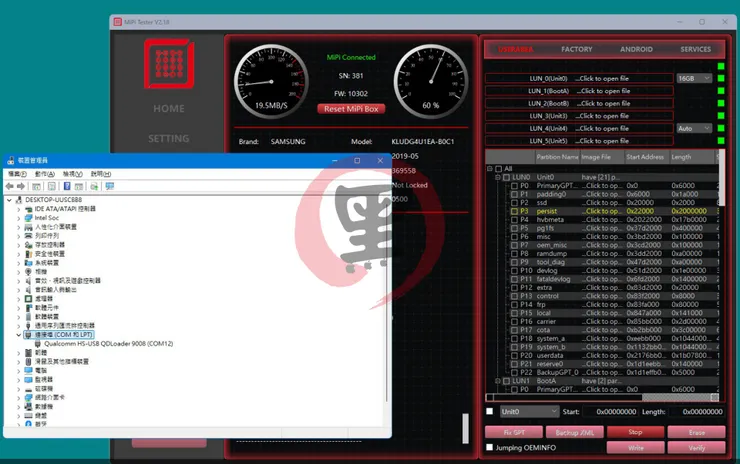
Task: Switch to the FACTORY tab
Action: point(576,49)
